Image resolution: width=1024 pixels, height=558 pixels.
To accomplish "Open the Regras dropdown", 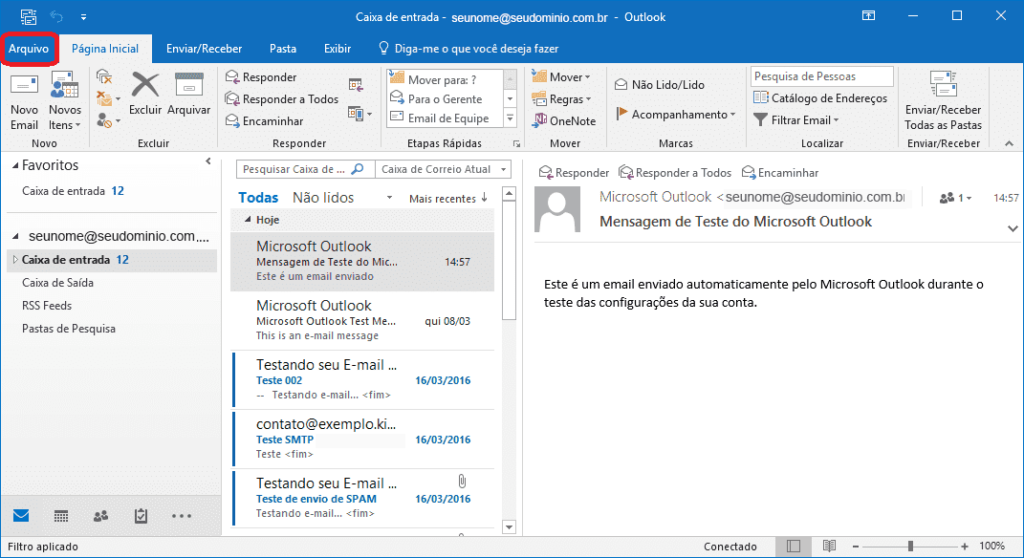I will coord(562,99).
